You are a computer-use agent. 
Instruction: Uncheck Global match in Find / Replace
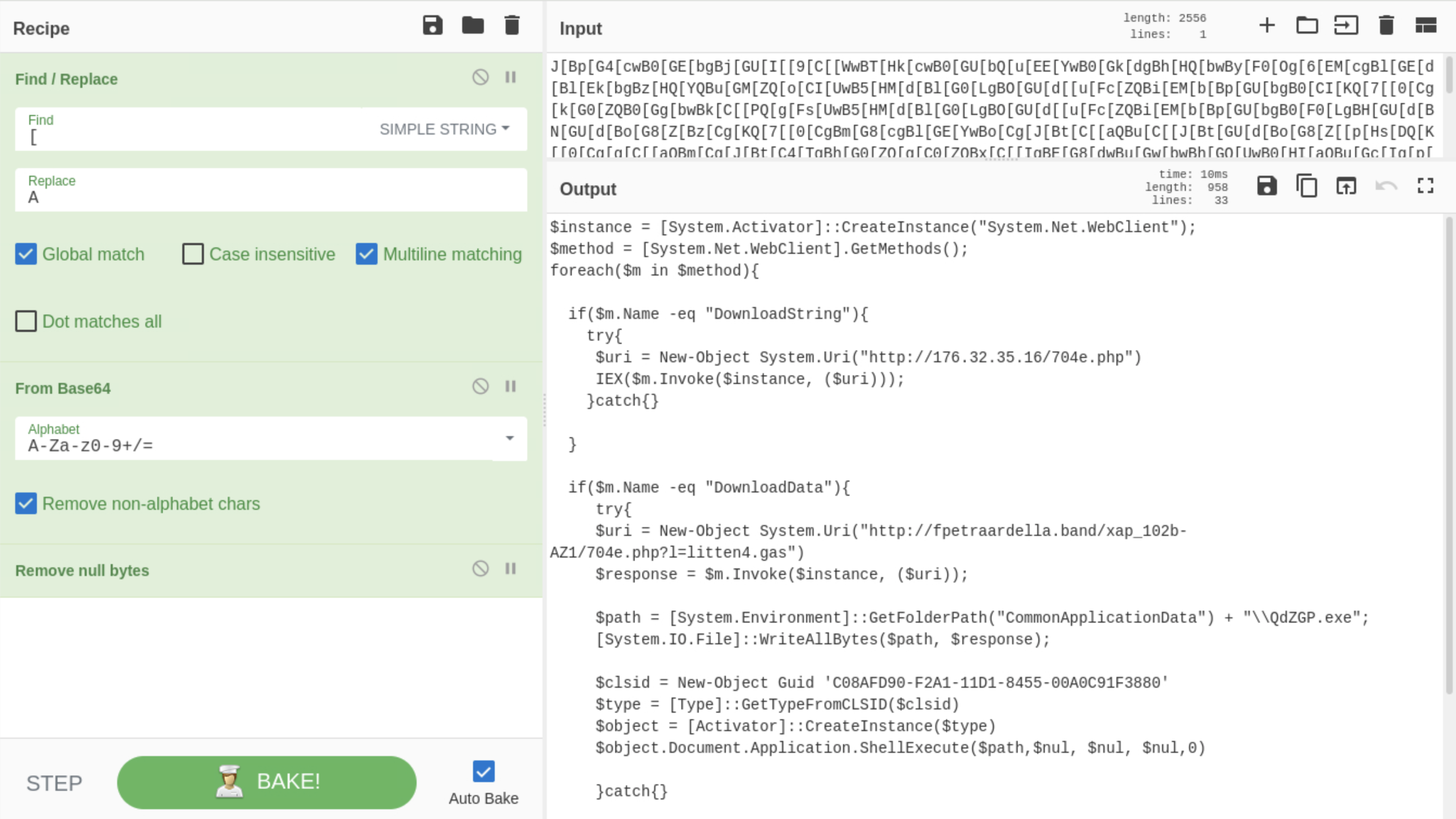25,254
